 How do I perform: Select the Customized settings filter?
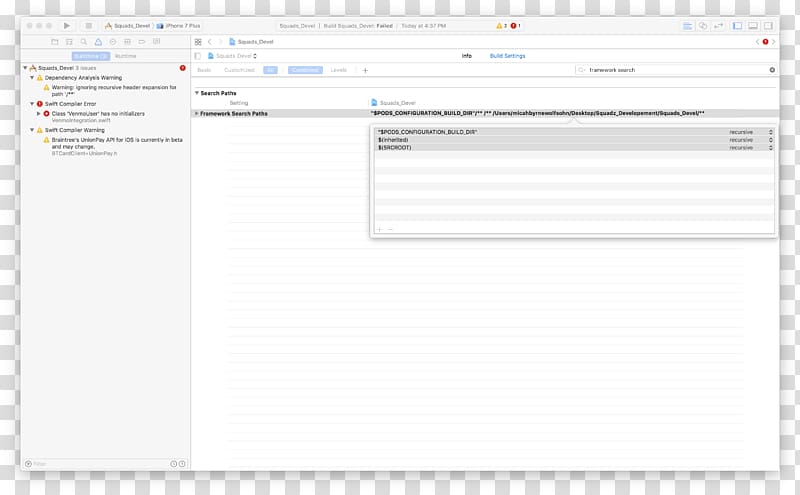239,70
